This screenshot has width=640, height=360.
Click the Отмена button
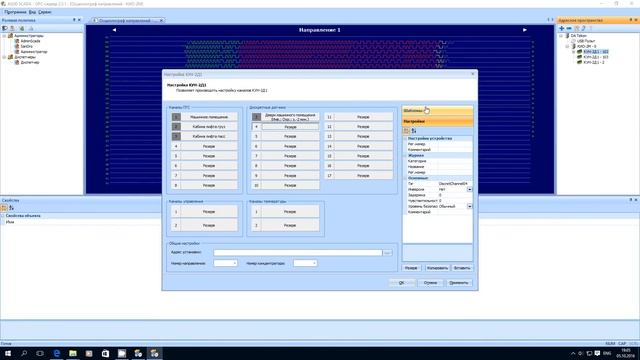[x=430, y=282]
